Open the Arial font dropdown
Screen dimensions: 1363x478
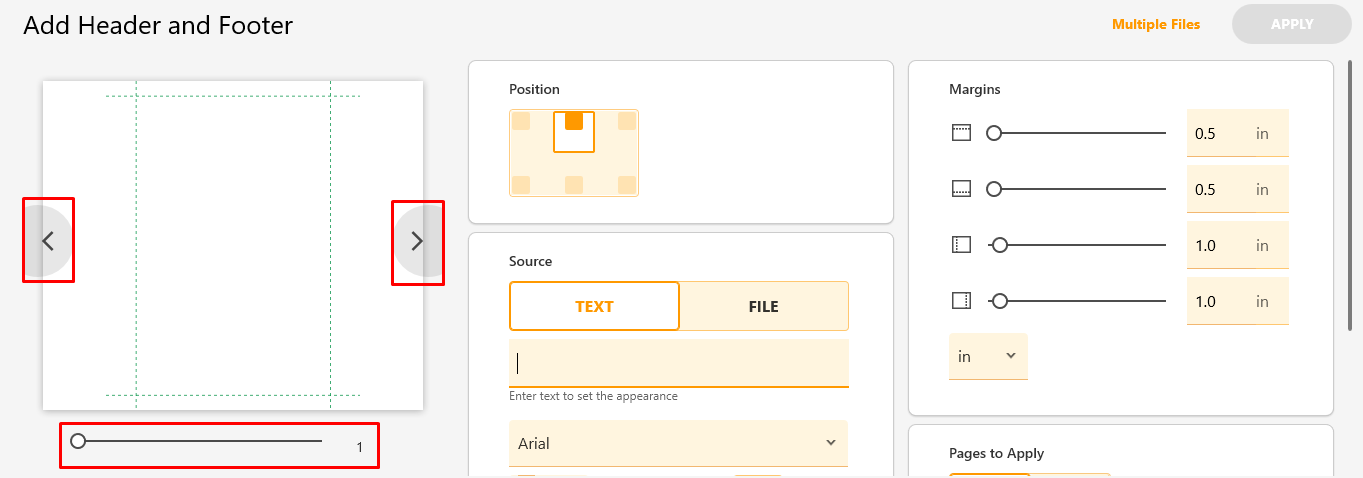(x=678, y=443)
